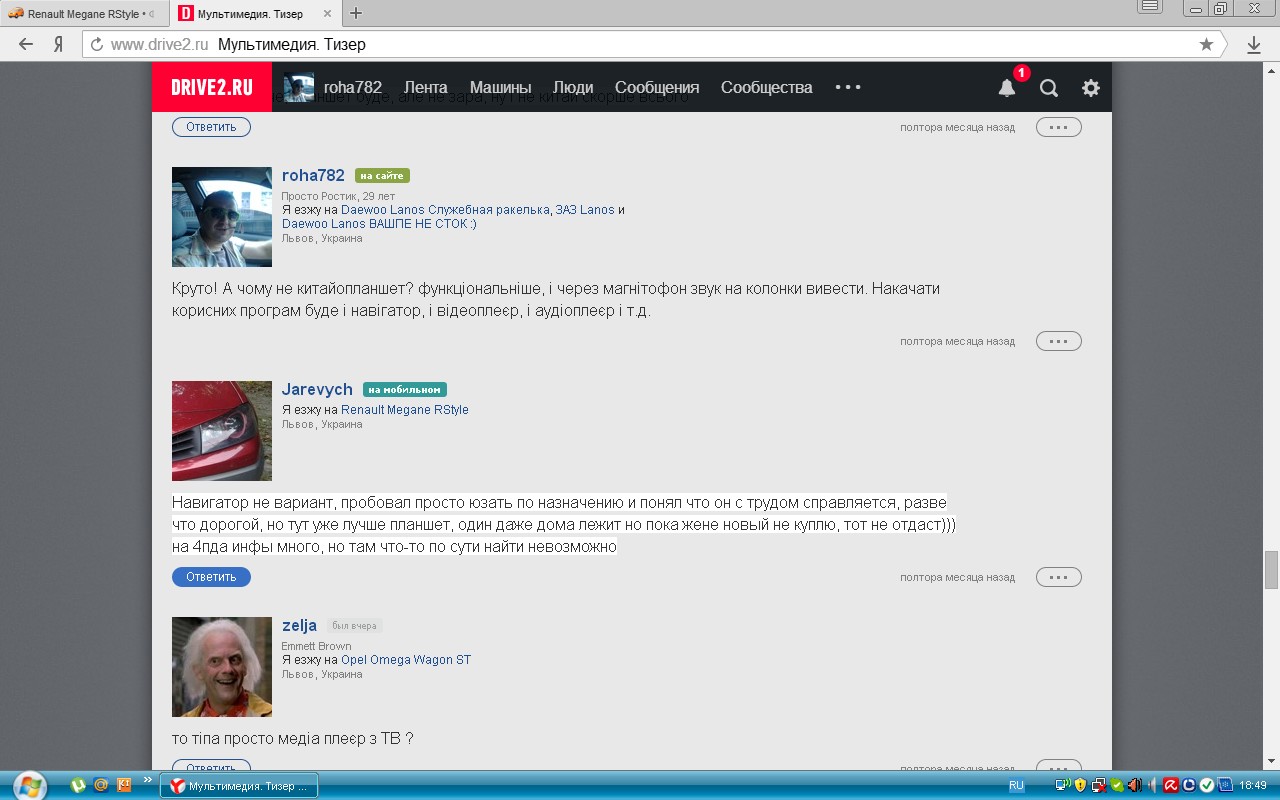Click 'полтора месяца назад' under Jarevych's comment
The height and width of the screenshot is (800, 1280).
click(x=957, y=577)
